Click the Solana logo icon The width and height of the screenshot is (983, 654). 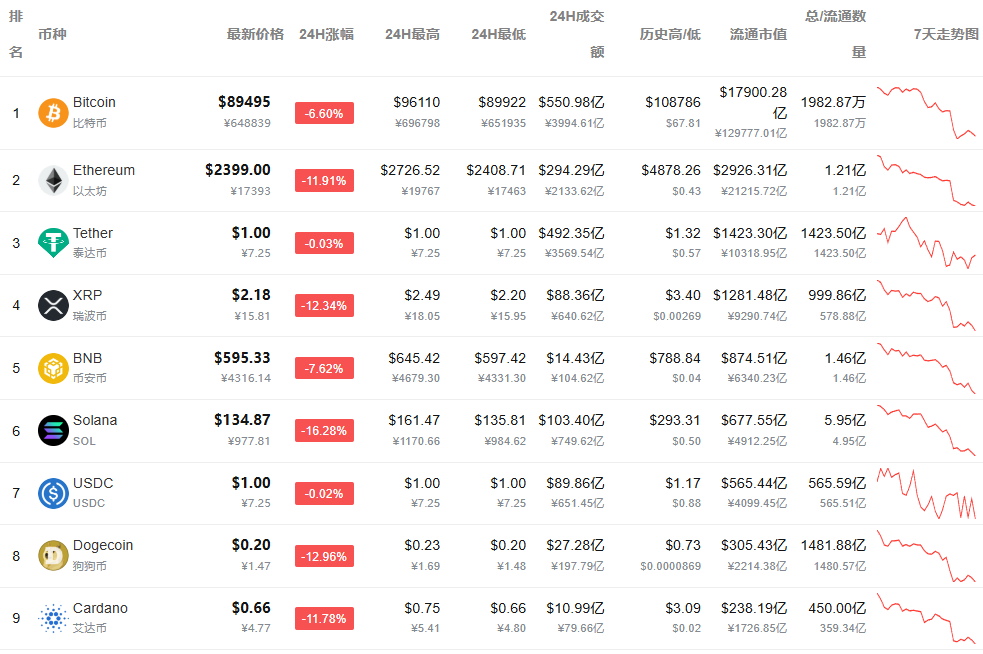(53, 430)
